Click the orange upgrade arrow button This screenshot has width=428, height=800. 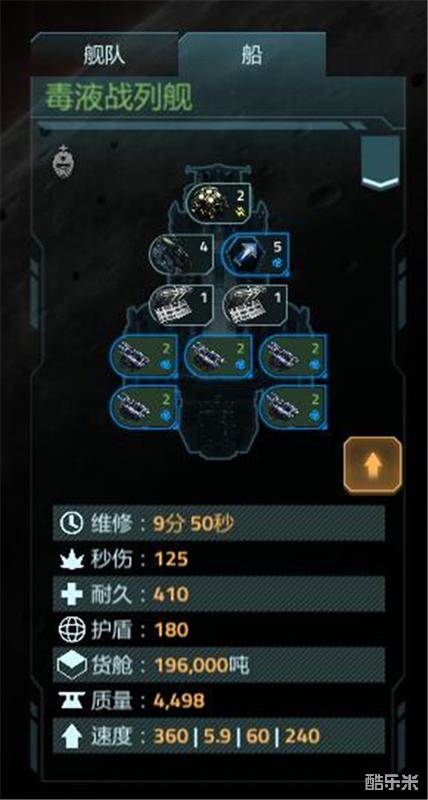(372, 465)
